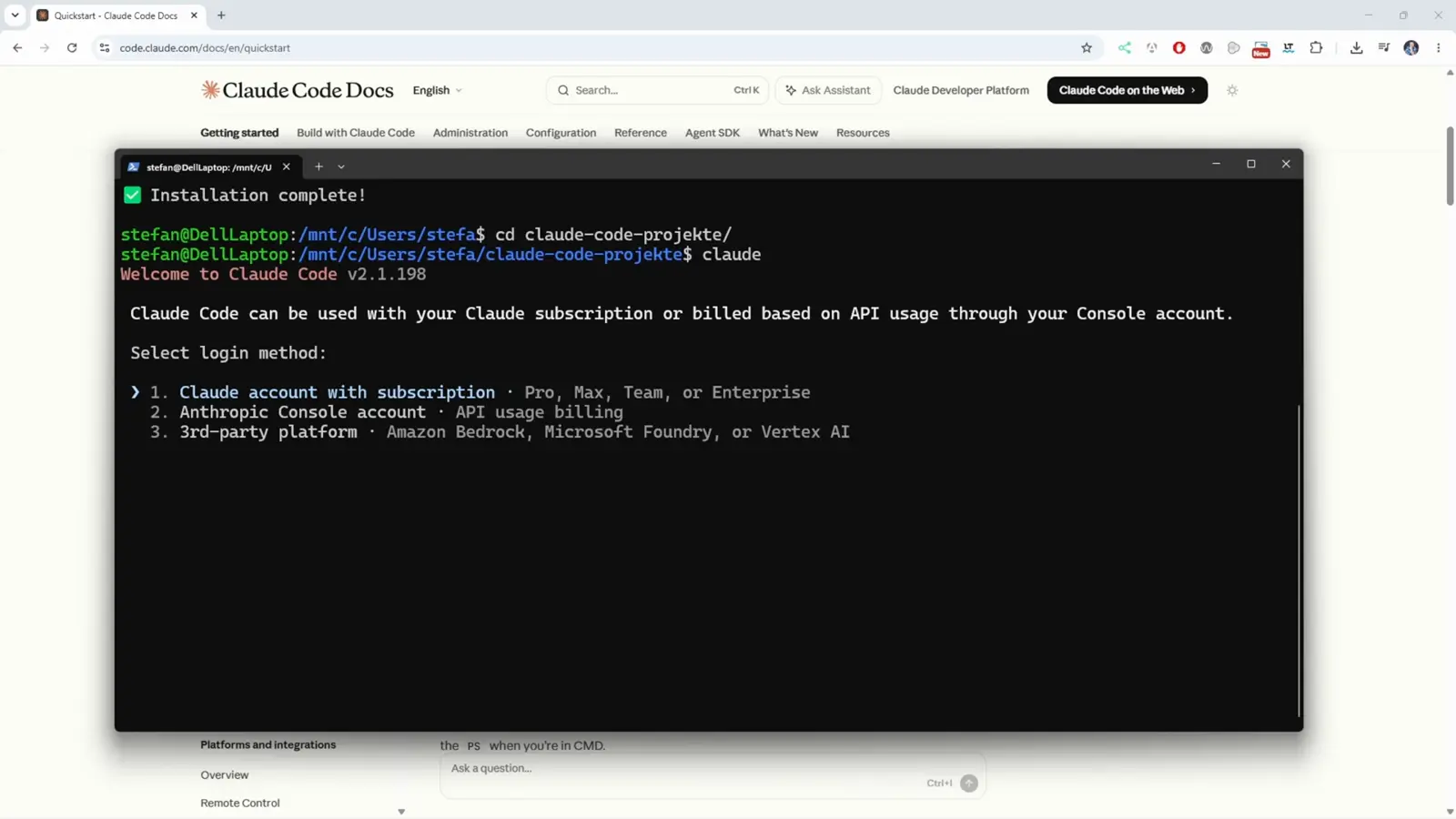Screen dimensions: 1456x819
Task: Click the browser address bar URL
Action: pos(205,47)
